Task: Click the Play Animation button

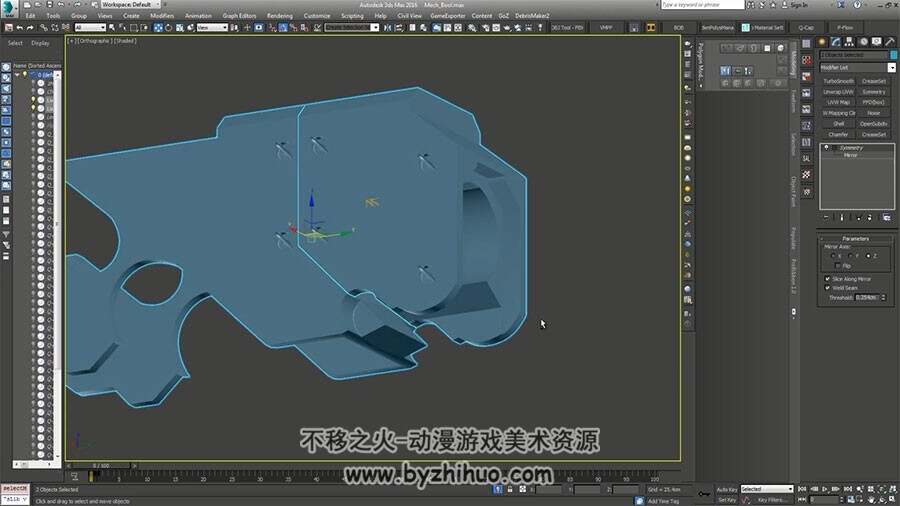Action: pyautogui.click(x=825, y=489)
